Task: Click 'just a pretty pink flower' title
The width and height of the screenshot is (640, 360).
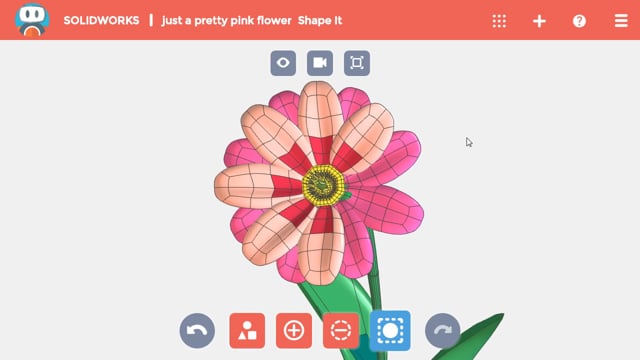Action: pos(227,20)
